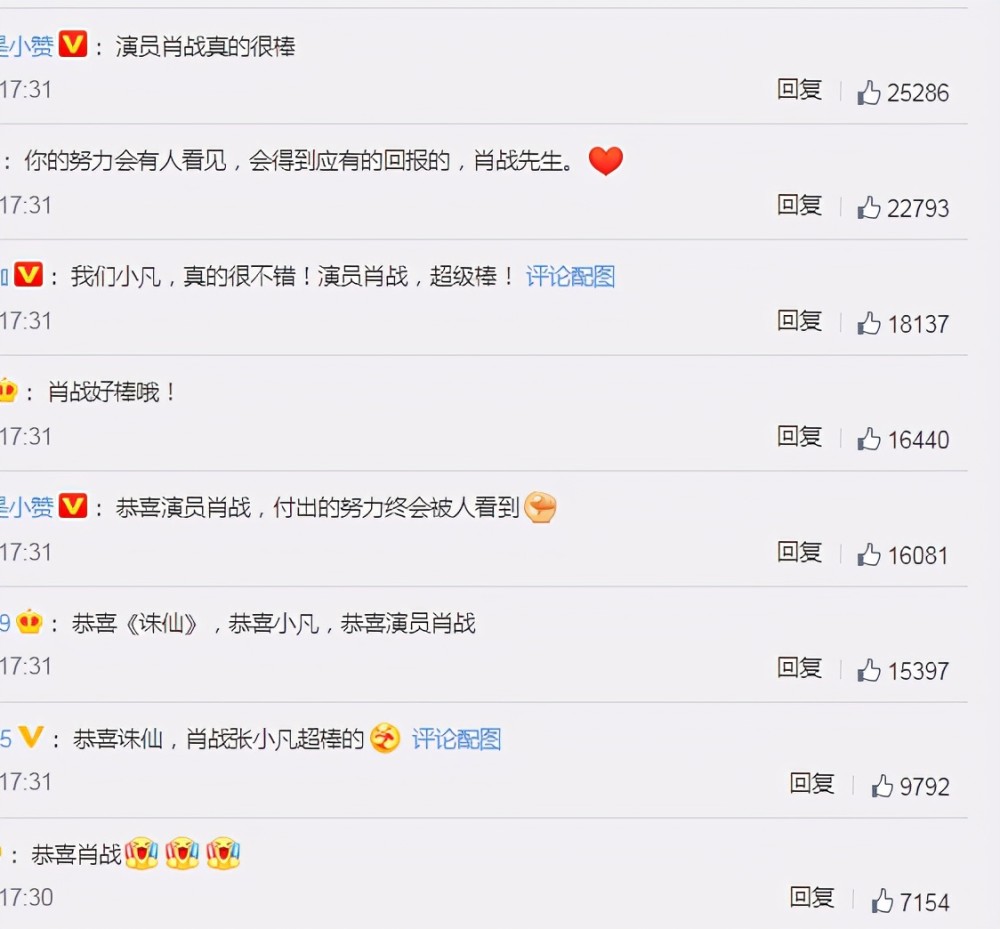
Task: Click thumbs-up beside 15397
Action: 869,671
